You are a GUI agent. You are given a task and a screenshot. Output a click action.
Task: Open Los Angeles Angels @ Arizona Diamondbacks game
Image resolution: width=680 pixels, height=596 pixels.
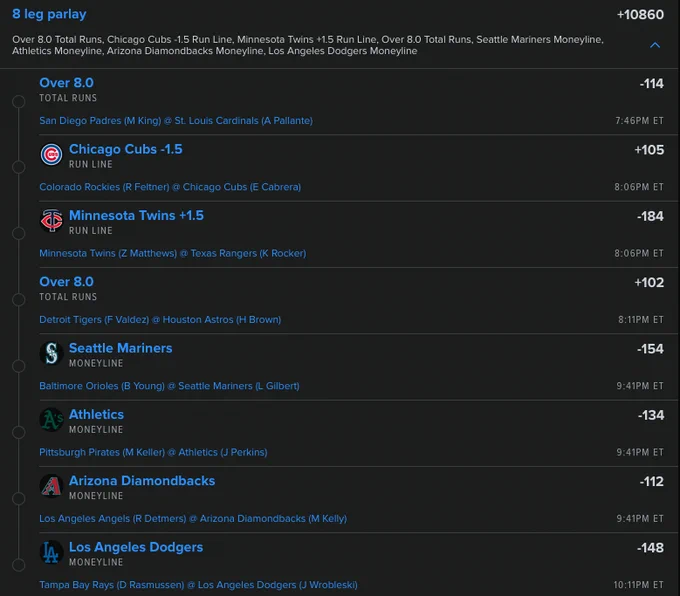(193, 519)
